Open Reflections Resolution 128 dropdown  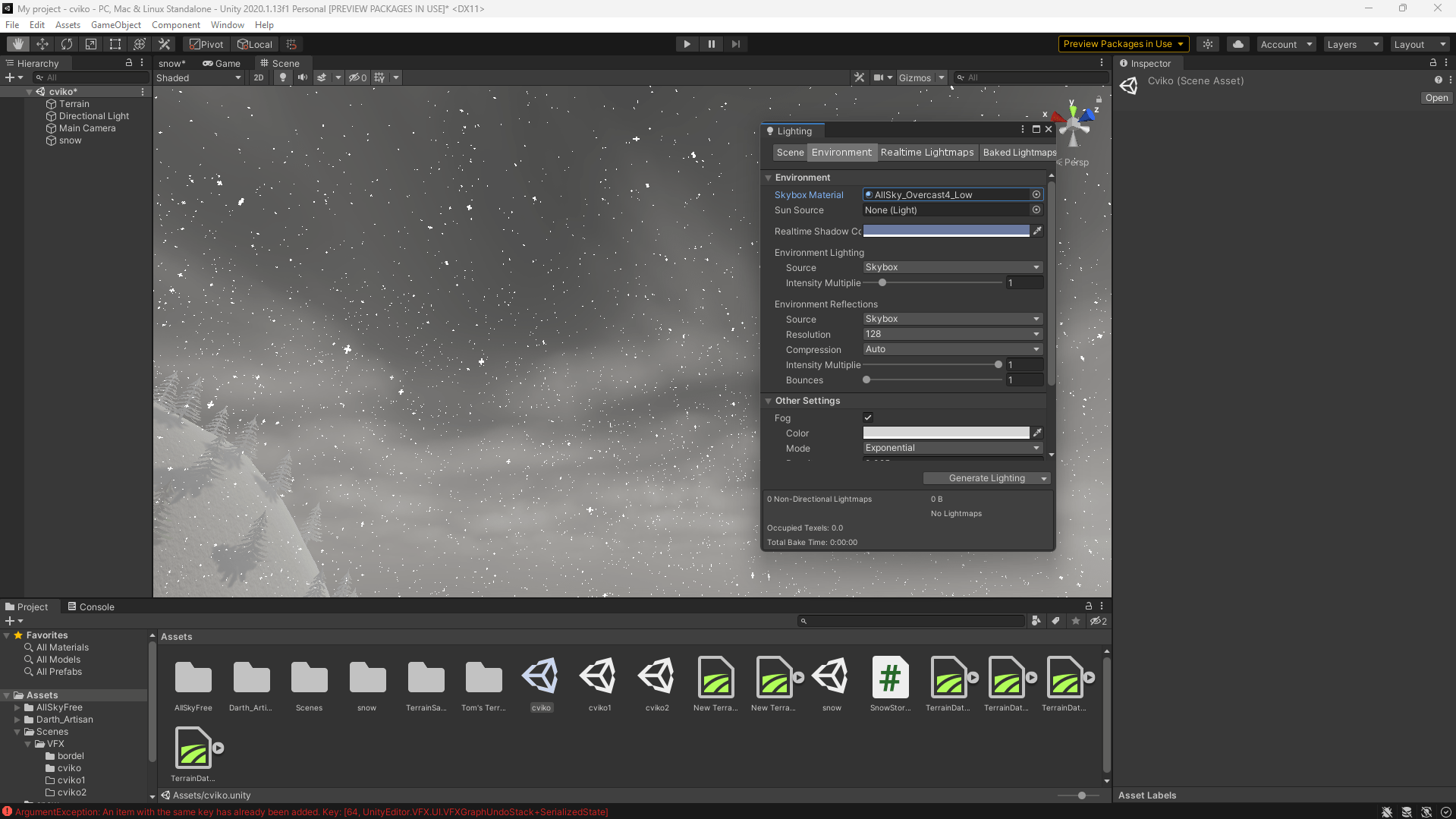click(x=953, y=334)
